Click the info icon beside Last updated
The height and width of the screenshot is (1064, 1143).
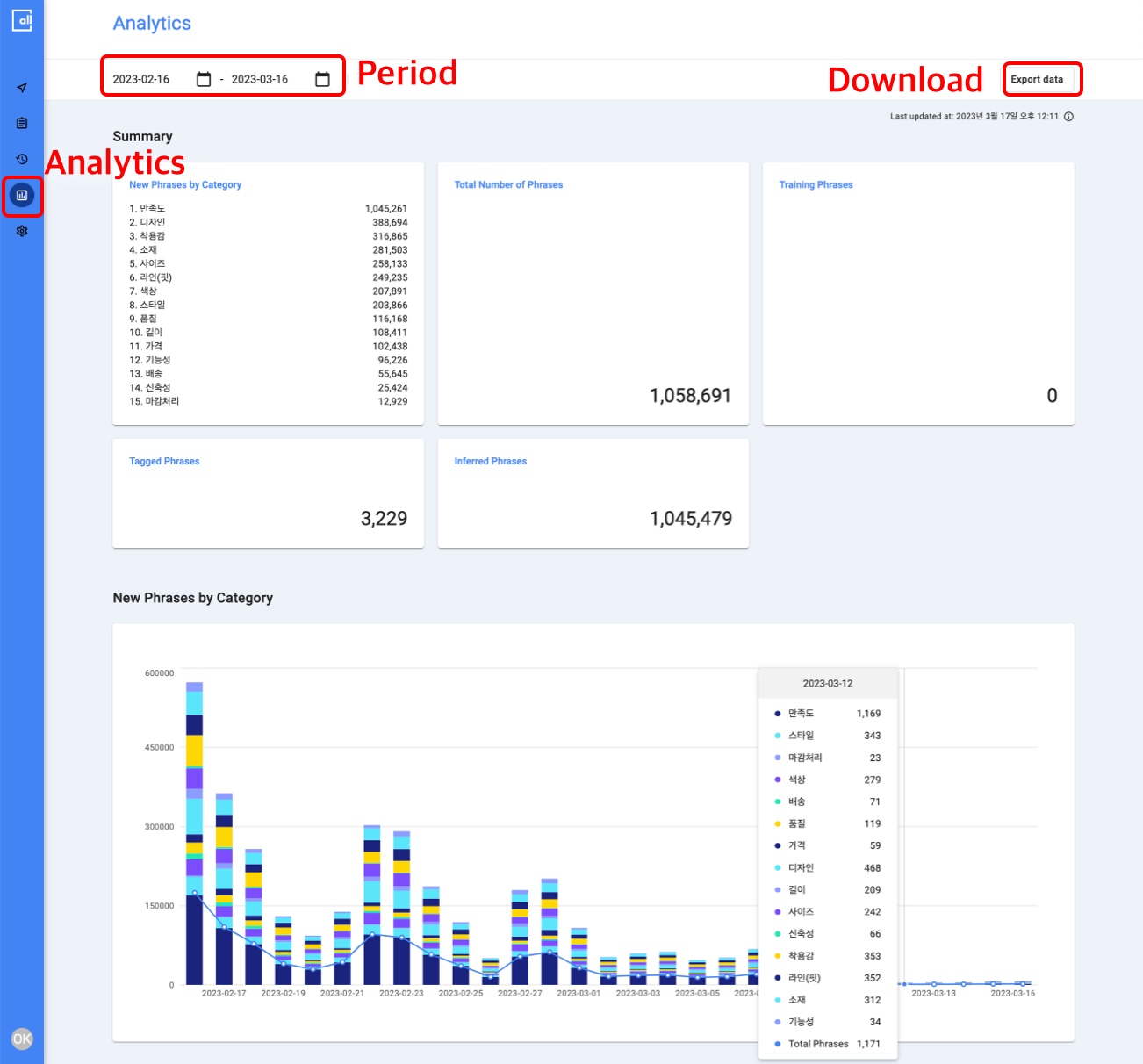click(1068, 117)
